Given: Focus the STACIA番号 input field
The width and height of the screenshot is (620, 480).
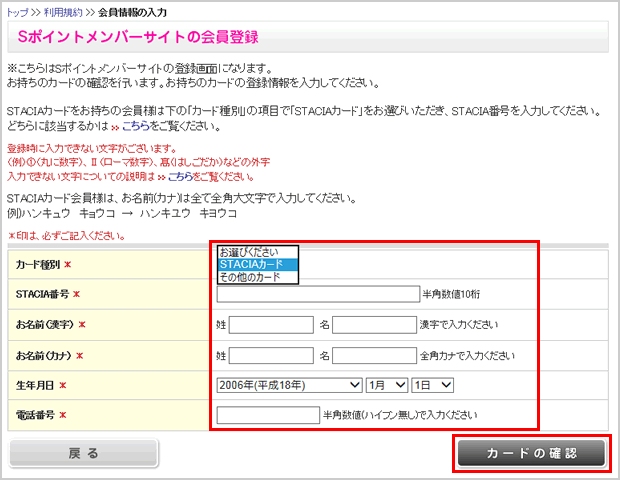Looking at the screenshot, I should [x=318, y=294].
